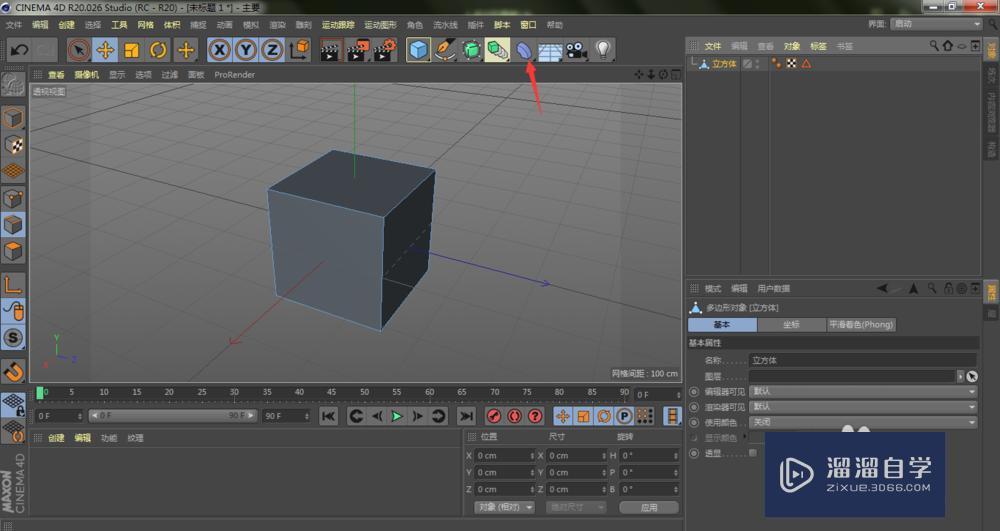Click the 名称 name input field
The image size is (1000, 531).
(x=863, y=360)
